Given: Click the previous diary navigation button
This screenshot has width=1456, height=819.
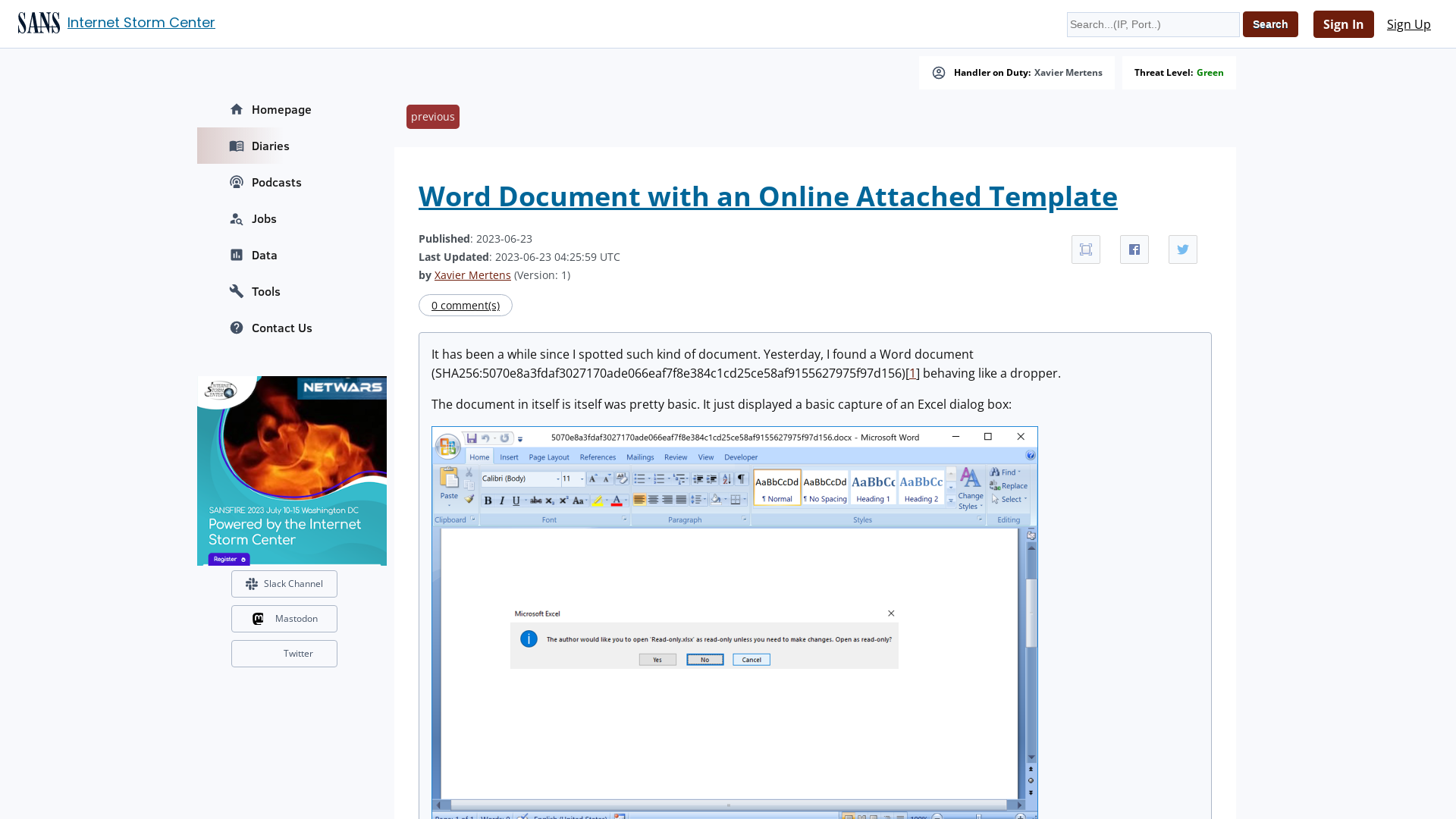Looking at the screenshot, I should (432, 116).
